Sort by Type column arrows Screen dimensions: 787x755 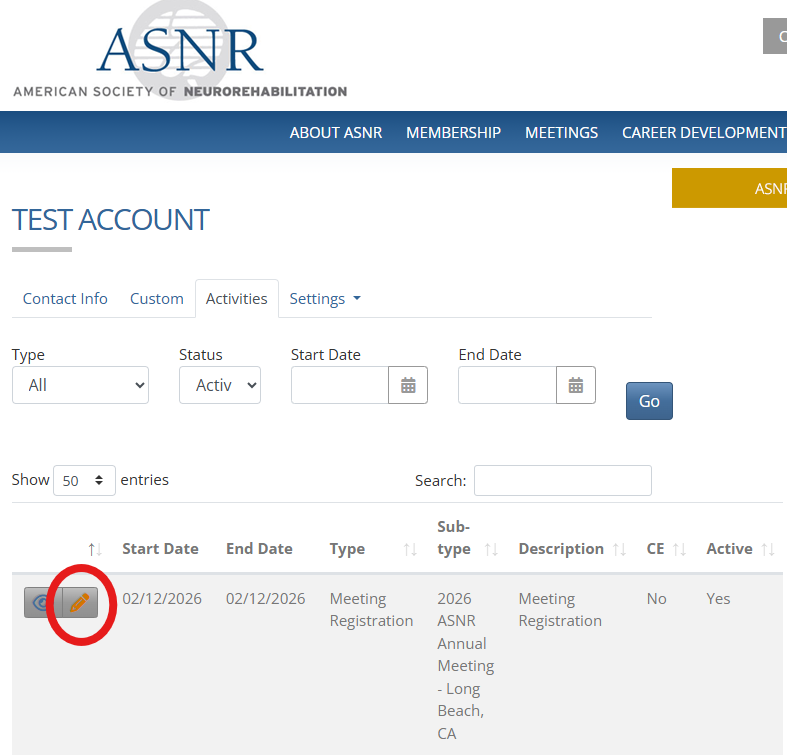click(410, 549)
